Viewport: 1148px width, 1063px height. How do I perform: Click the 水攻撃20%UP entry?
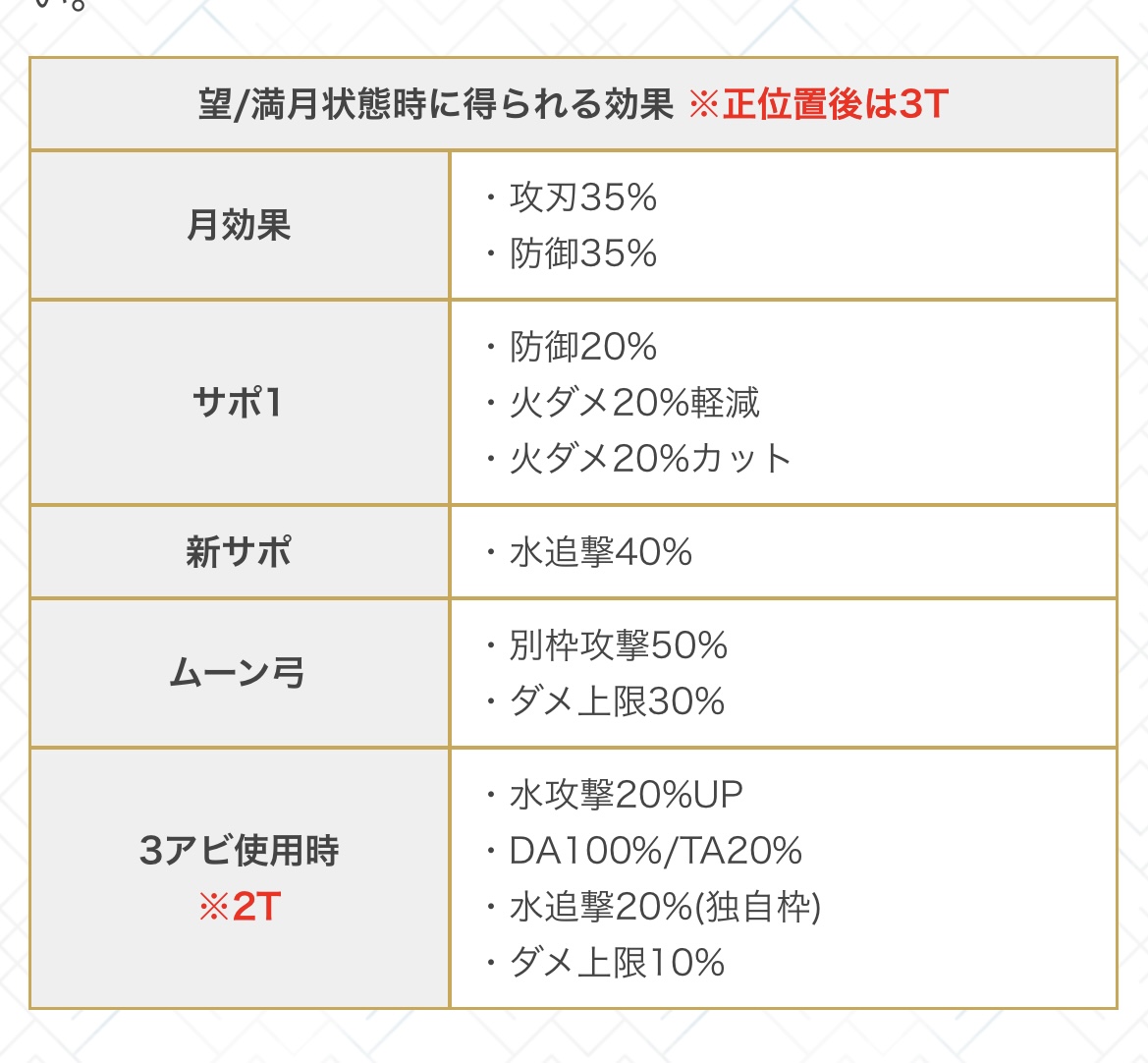click(626, 795)
